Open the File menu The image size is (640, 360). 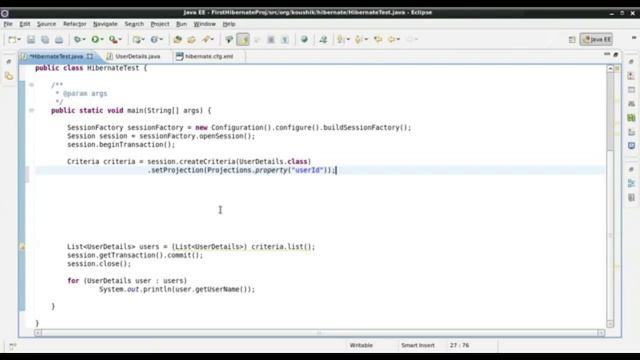8,24
